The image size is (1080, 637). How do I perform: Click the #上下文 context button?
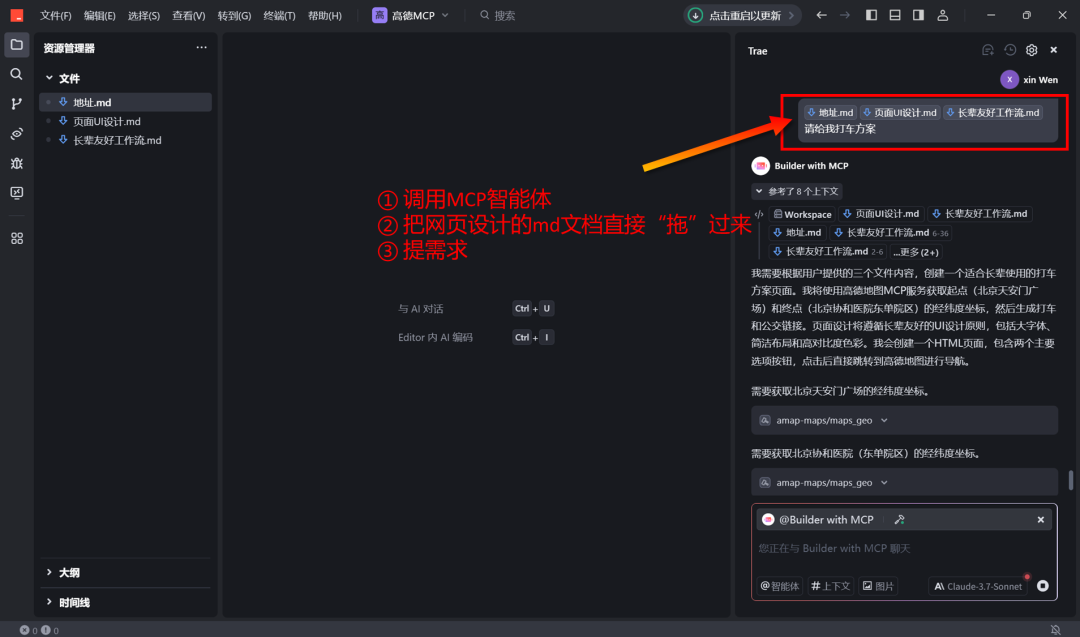point(831,586)
